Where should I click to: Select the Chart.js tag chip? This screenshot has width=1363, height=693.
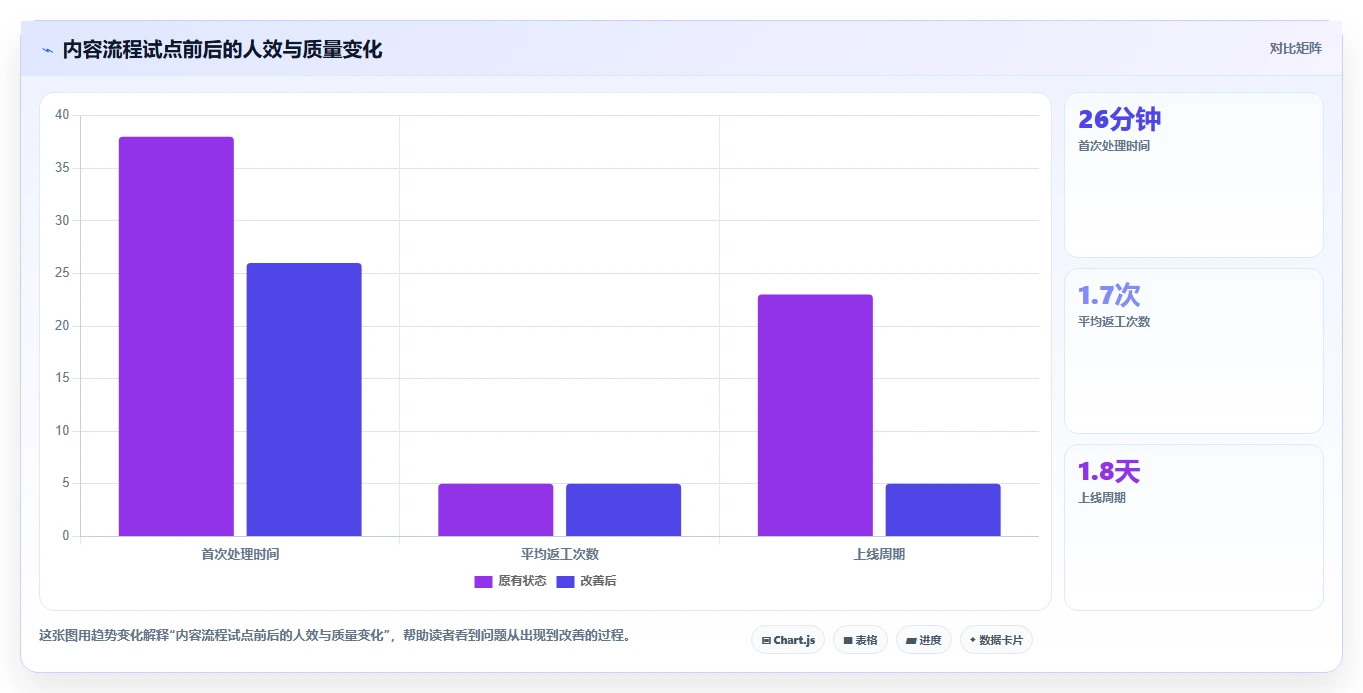pos(788,640)
